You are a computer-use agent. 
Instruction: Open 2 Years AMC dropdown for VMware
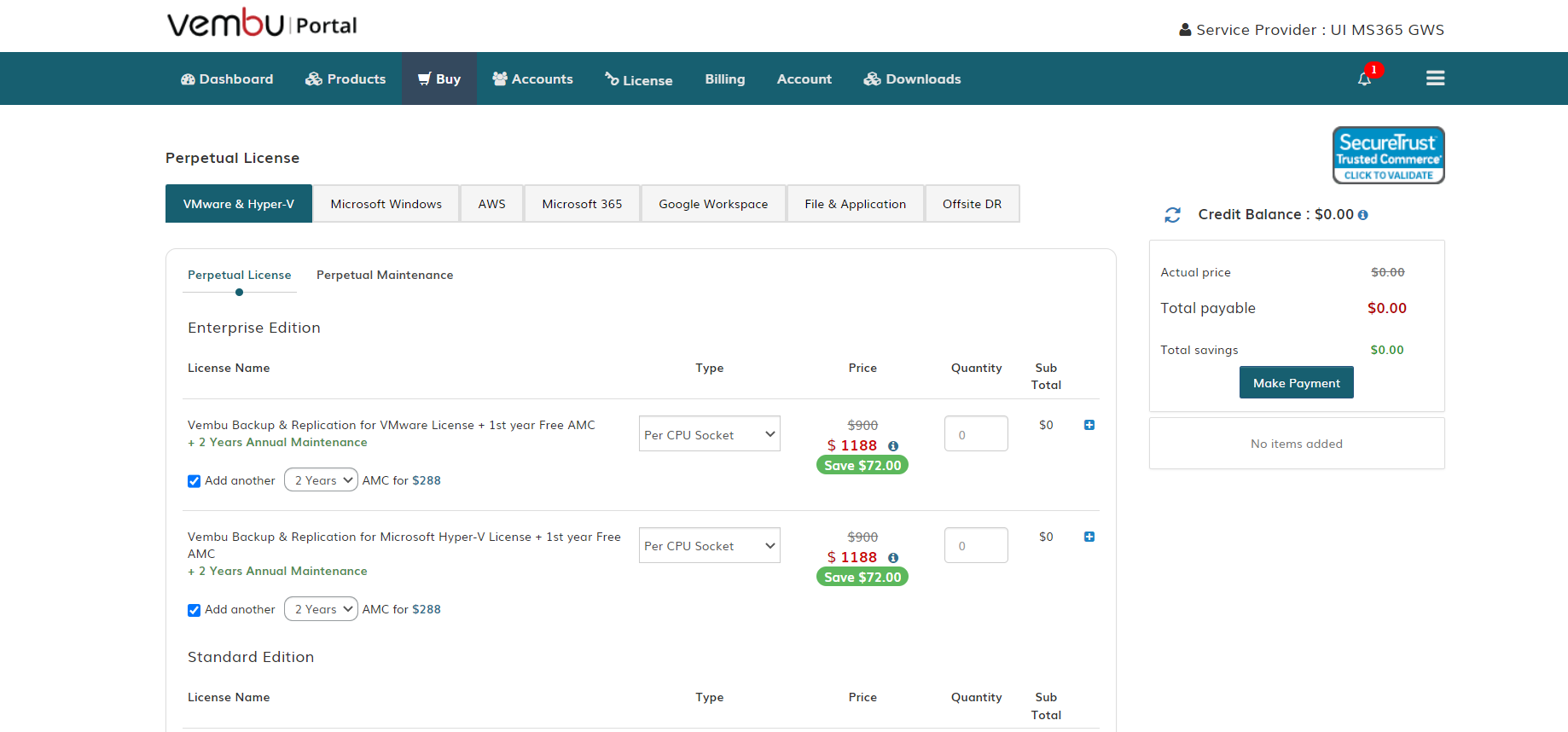click(x=321, y=479)
